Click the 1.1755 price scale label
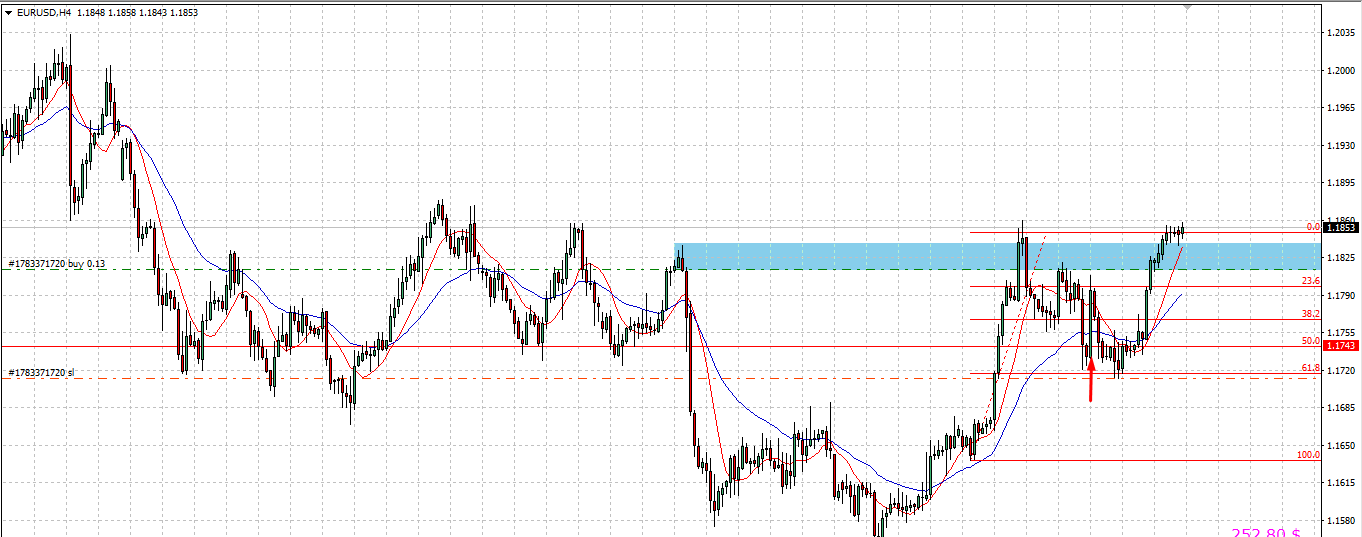 pyautogui.click(x=1340, y=333)
